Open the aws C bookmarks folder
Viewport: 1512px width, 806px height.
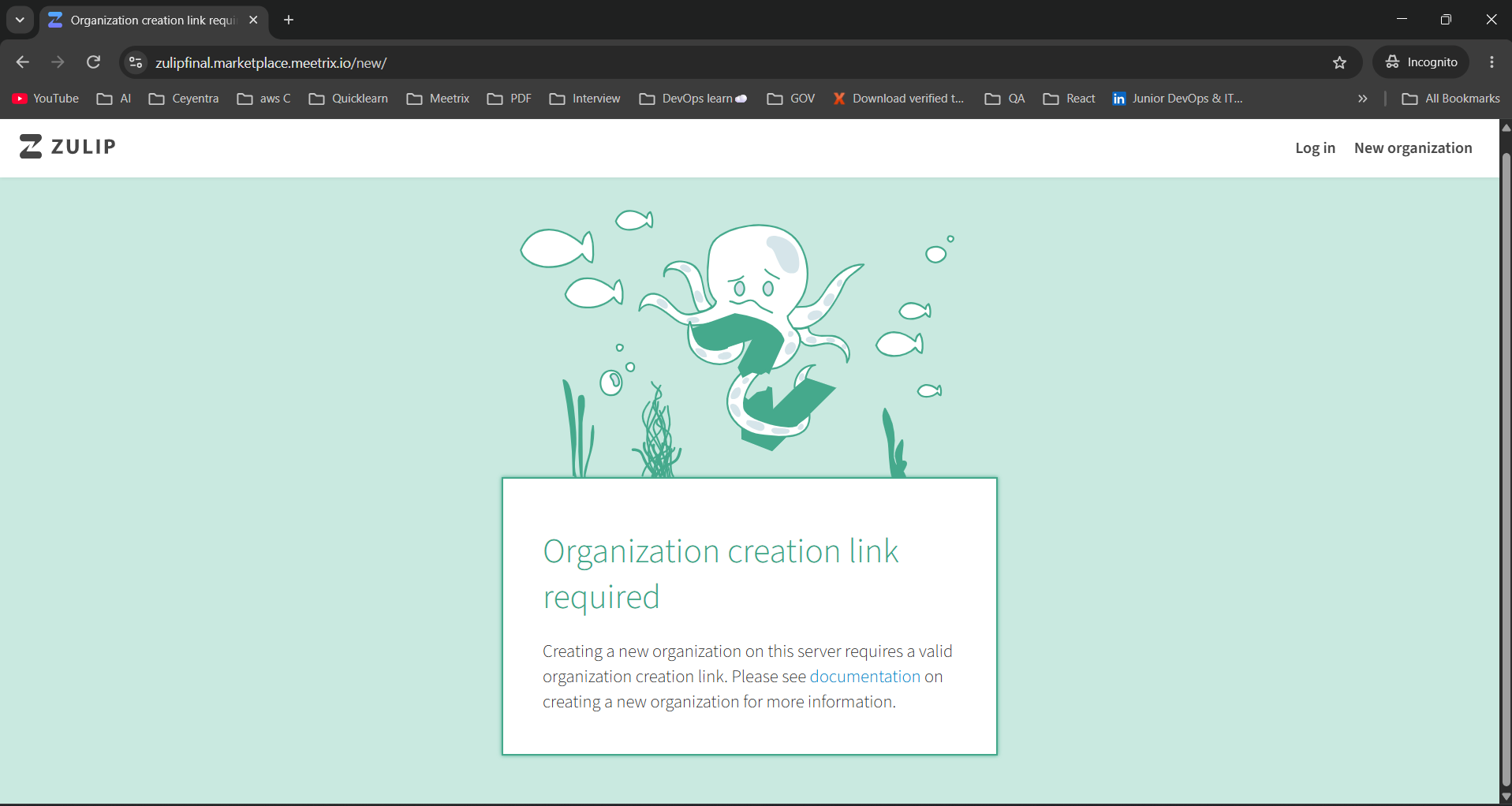click(264, 99)
